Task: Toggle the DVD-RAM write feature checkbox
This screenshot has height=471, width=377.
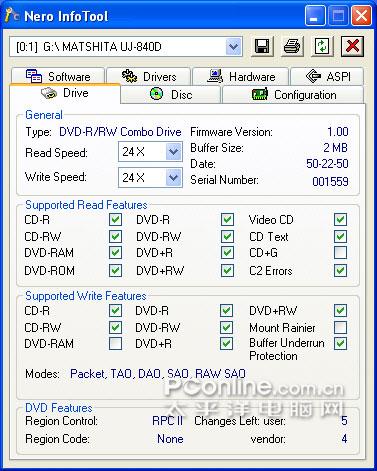Action: 115,343
